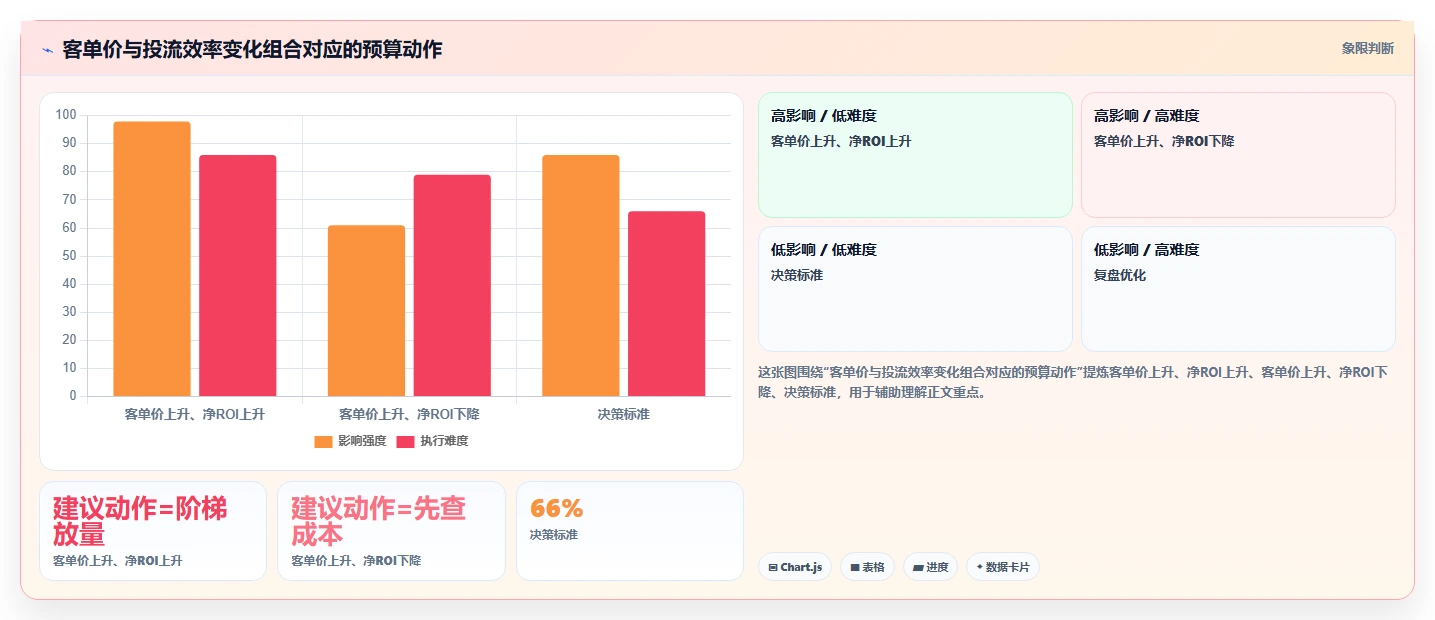
Task: Click the icon in the Chart.js tag
Action: [x=773, y=567]
